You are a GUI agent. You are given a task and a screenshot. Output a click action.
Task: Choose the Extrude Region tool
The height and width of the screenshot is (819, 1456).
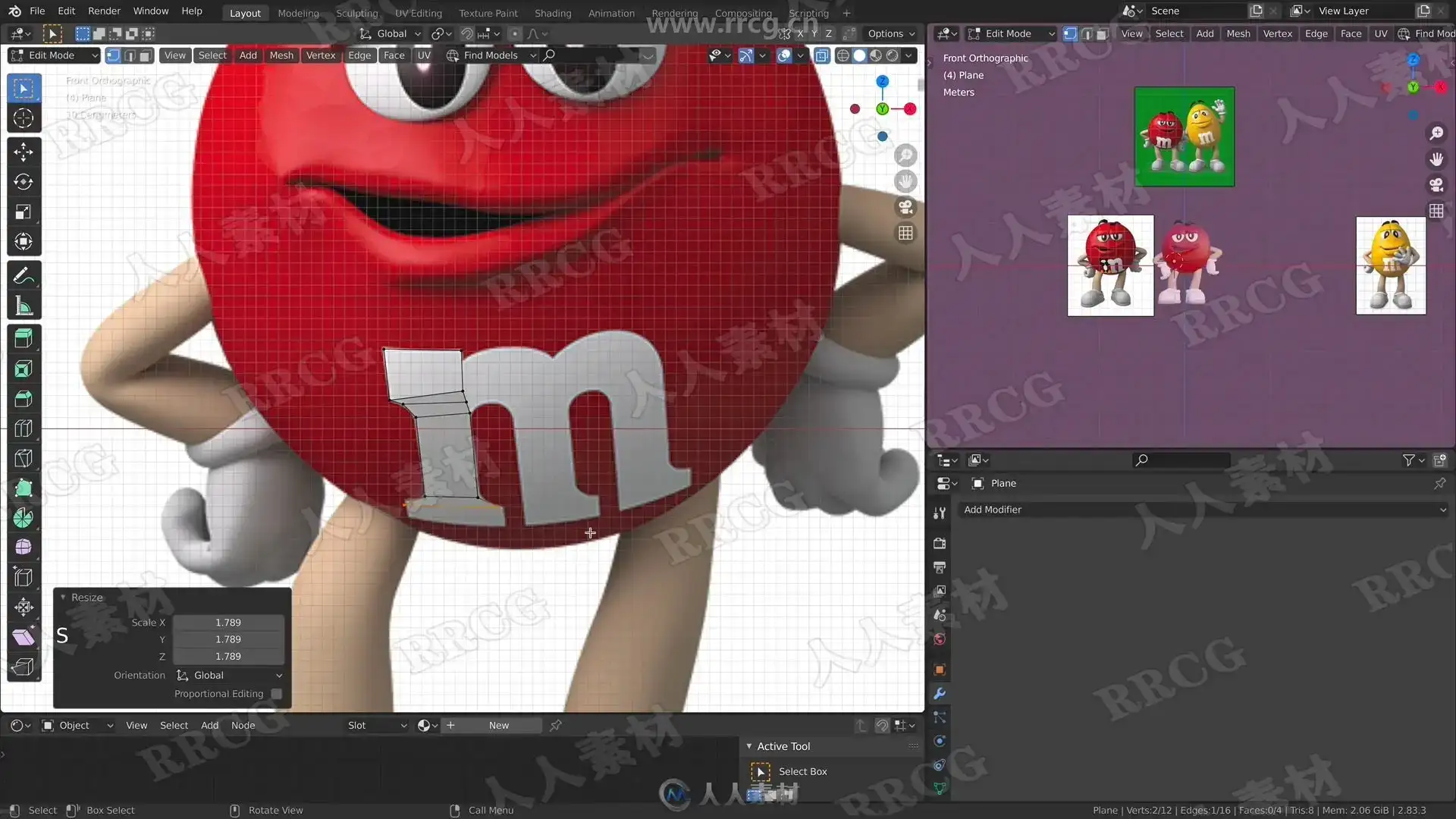pyautogui.click(x=23, y=338)
